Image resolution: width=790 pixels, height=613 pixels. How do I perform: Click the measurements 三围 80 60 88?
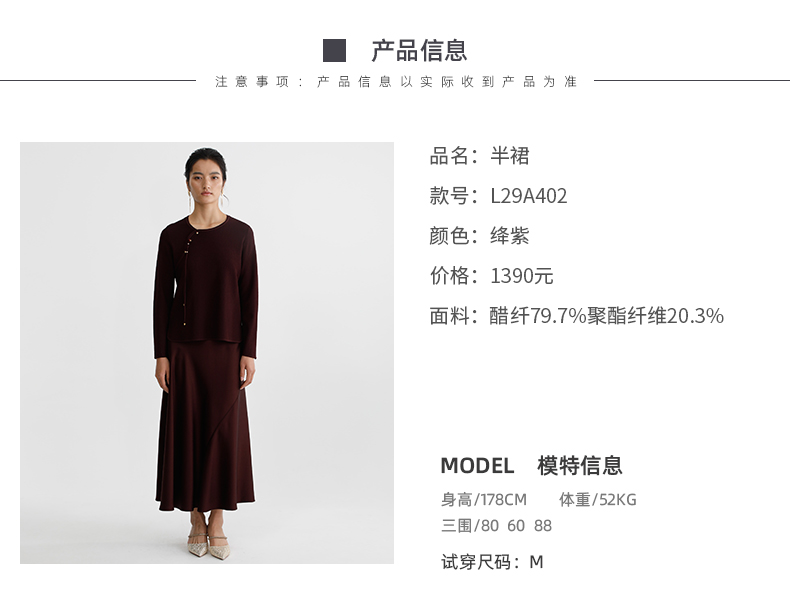click(x=496, y=525)
